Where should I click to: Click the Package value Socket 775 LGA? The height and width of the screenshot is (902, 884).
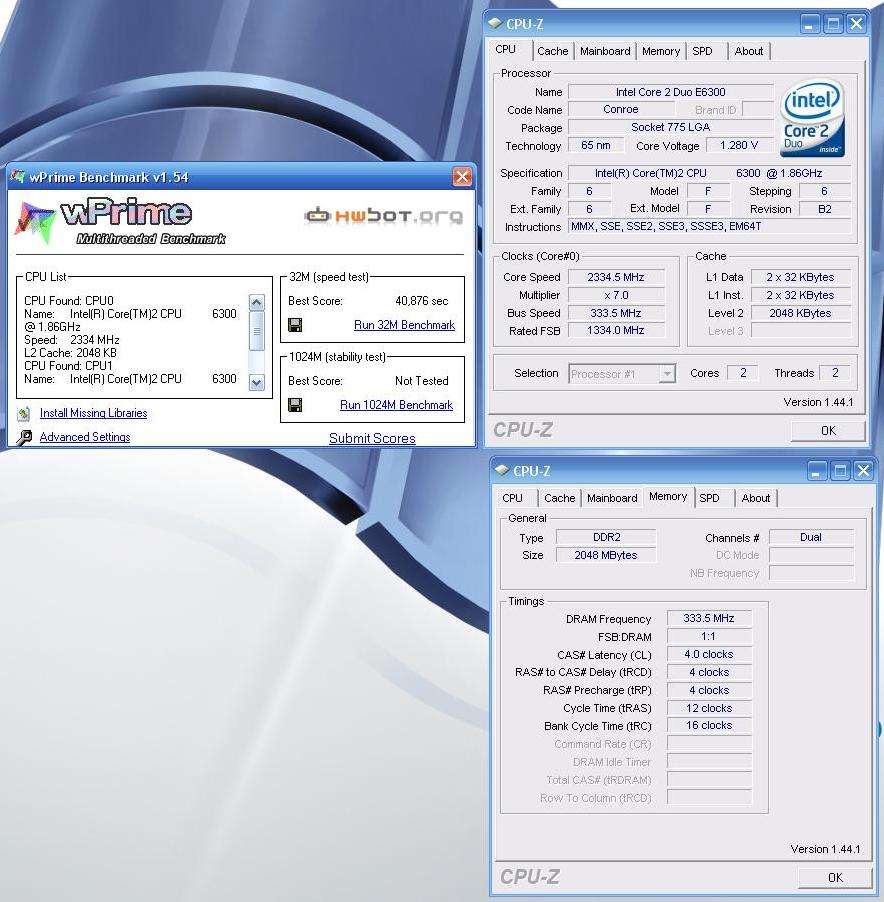(671, 127)
